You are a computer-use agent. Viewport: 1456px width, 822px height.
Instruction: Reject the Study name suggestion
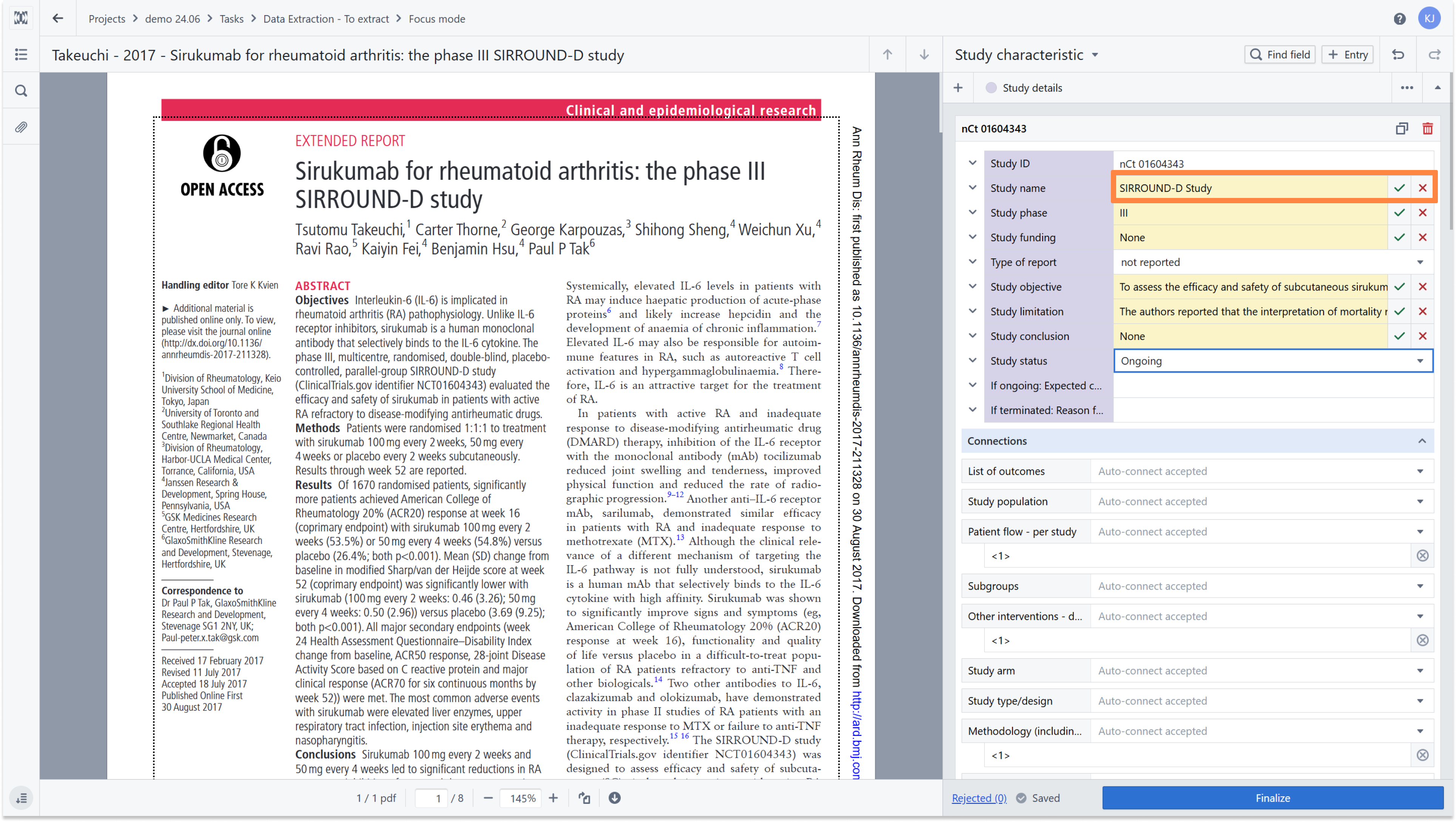1422,188
